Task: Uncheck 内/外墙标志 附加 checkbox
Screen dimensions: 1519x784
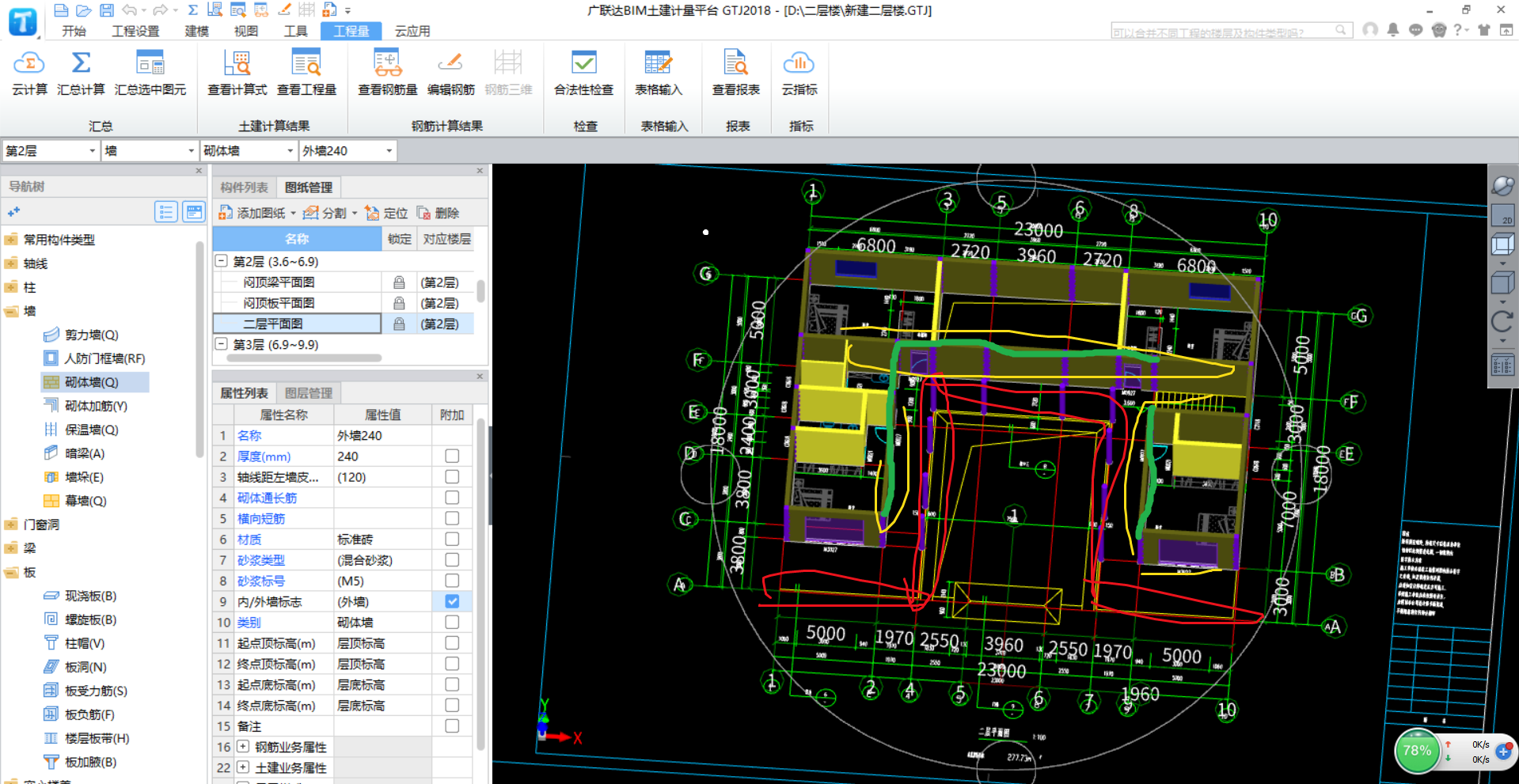Action: [x=452, y=601]
